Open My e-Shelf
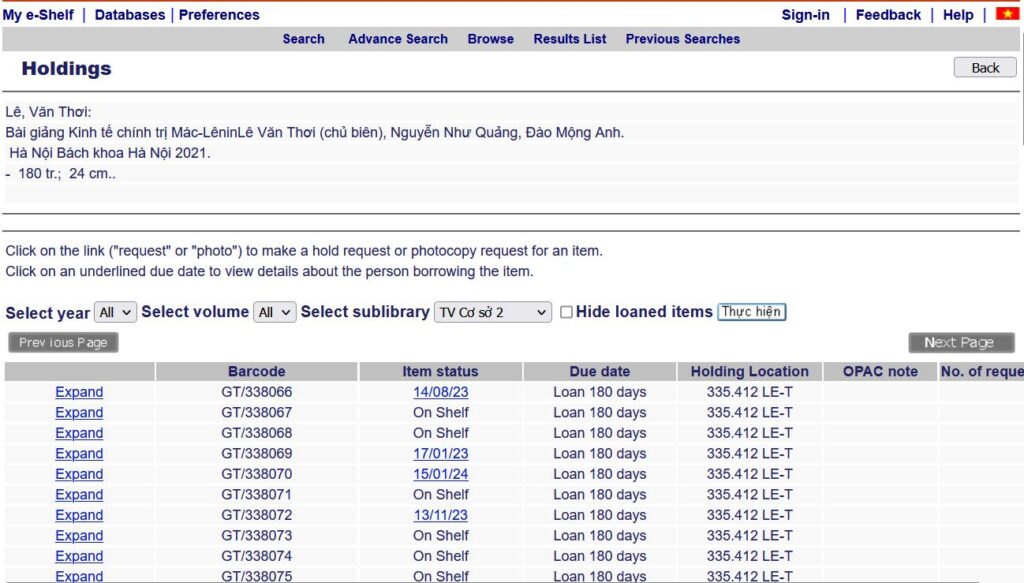The width and height of the screenshot is (1024, 583). pos(38,15)
